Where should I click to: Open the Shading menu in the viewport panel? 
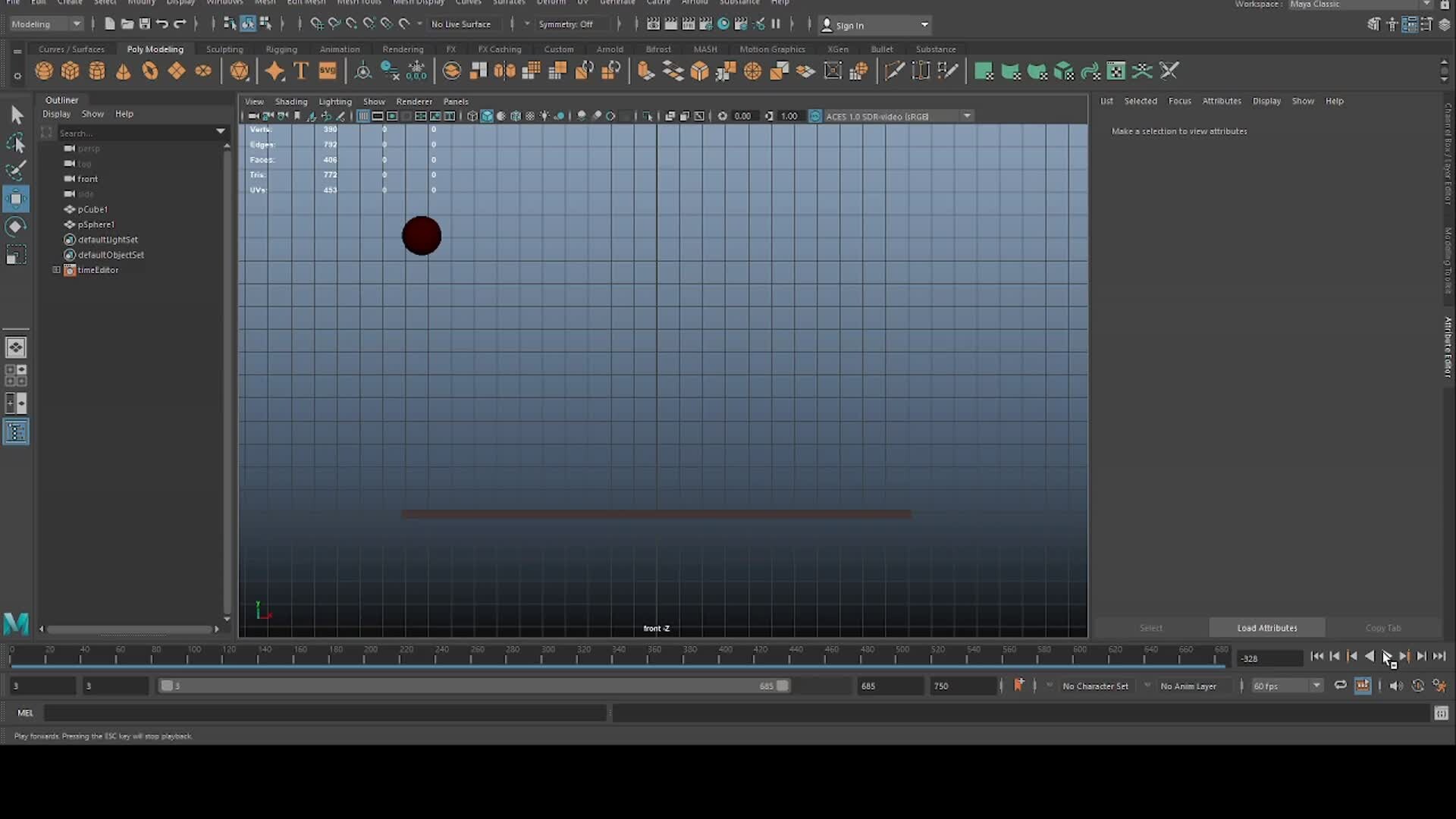[290, 101]
